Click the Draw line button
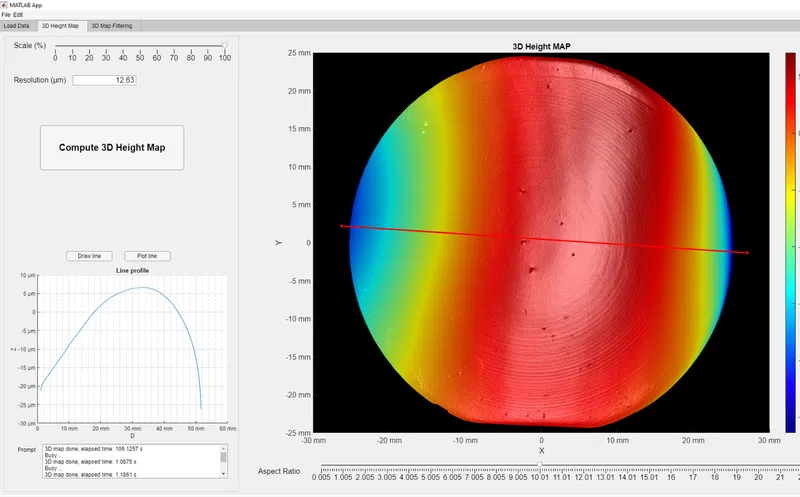800x497 pixels. tap(89, 256)
